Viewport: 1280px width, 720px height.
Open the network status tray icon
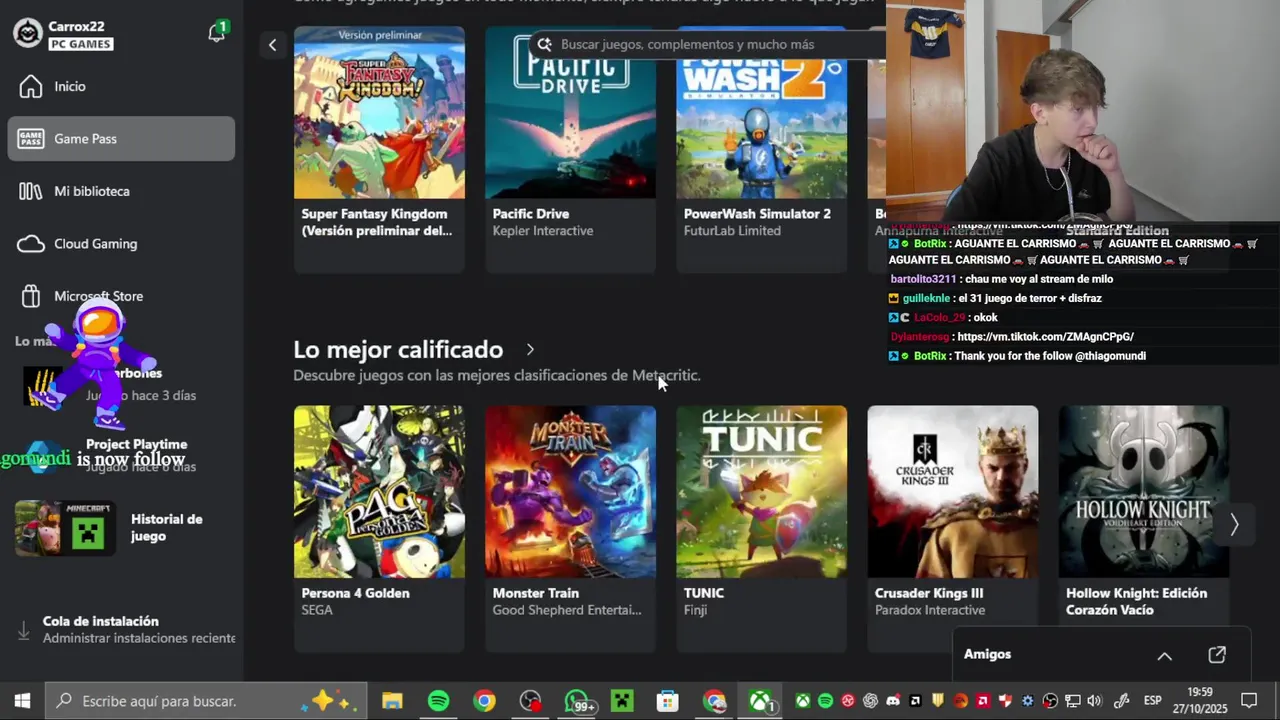(x=1073, y=701)
